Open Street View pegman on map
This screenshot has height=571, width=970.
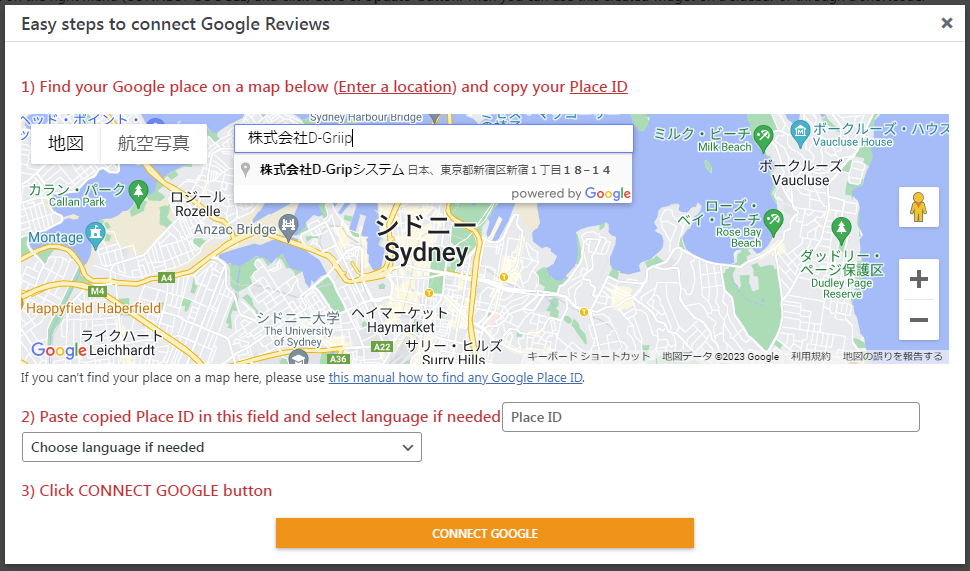click(x=919, y=207)
